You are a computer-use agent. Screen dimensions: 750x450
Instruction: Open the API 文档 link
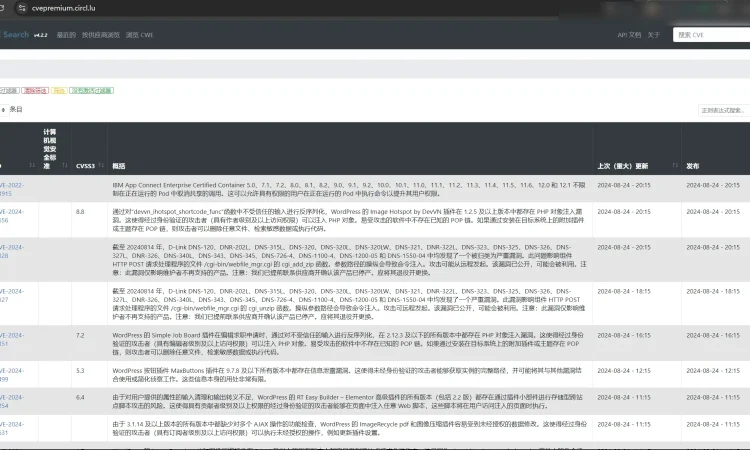(x=629, y=35)
